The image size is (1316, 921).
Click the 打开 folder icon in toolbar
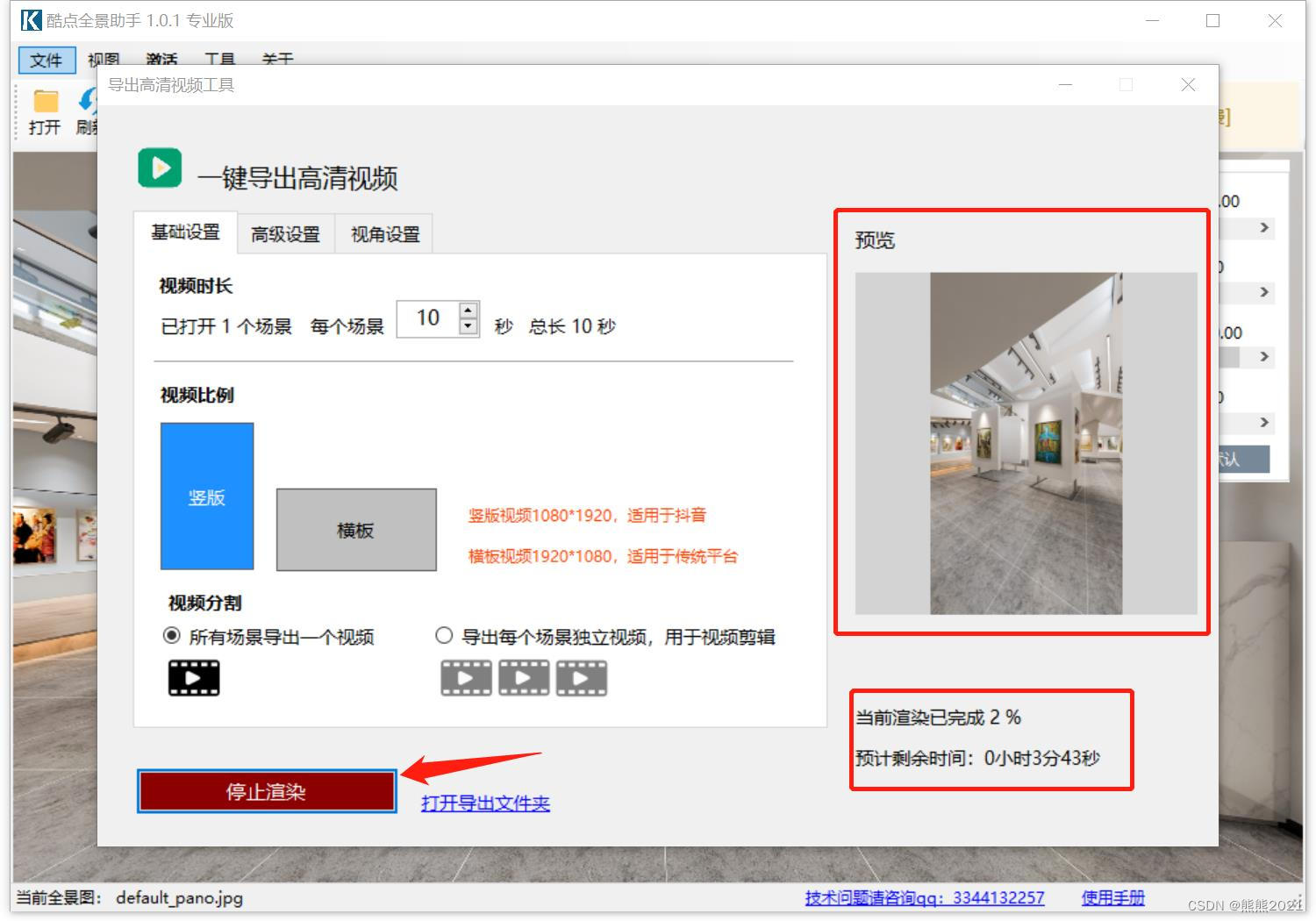coord(45,102)
